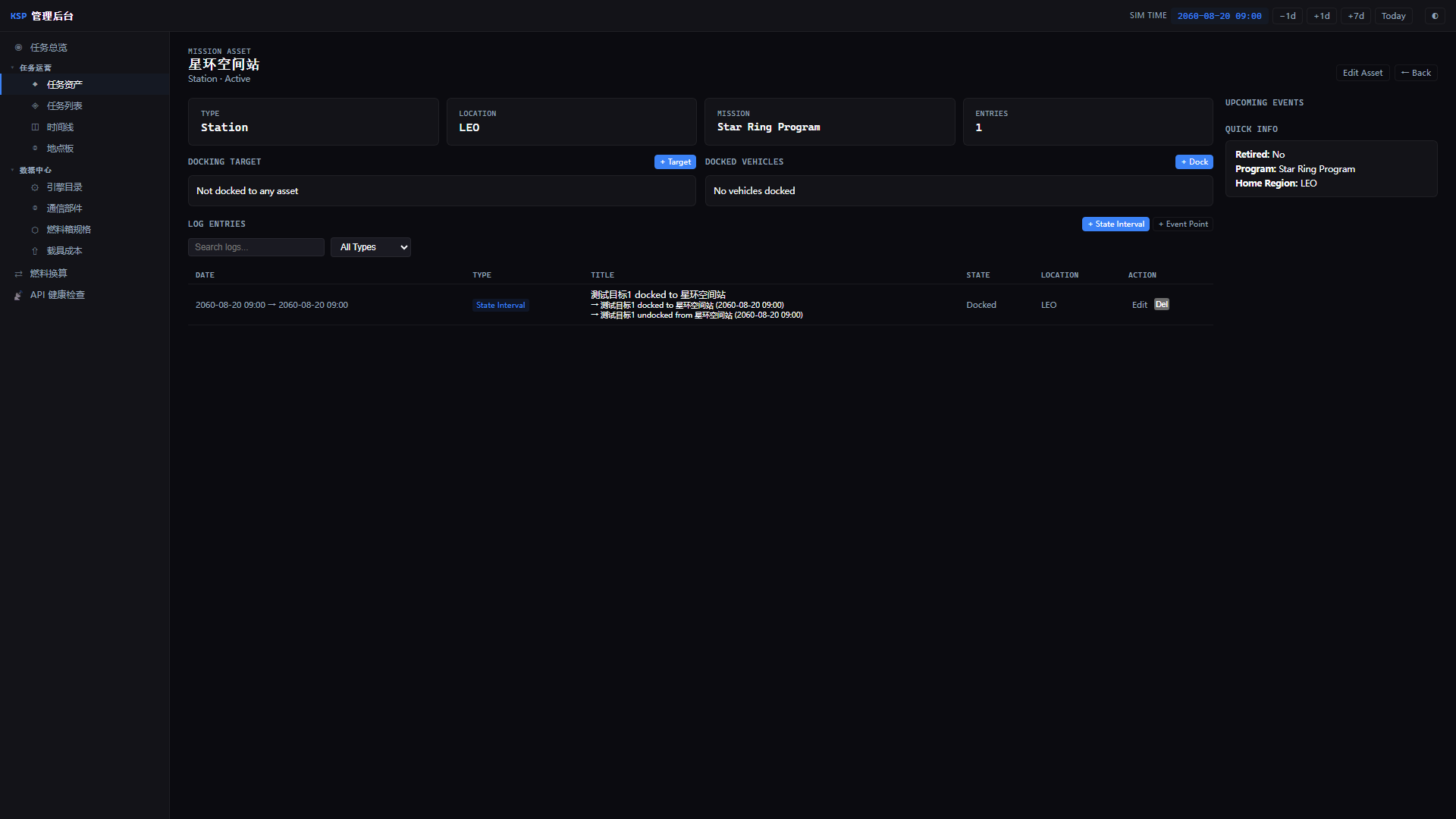Image resolution: width=1456 pixels, height=819 pixels.
Task: Add a docking target with + Target
Action: click(675, 162)
